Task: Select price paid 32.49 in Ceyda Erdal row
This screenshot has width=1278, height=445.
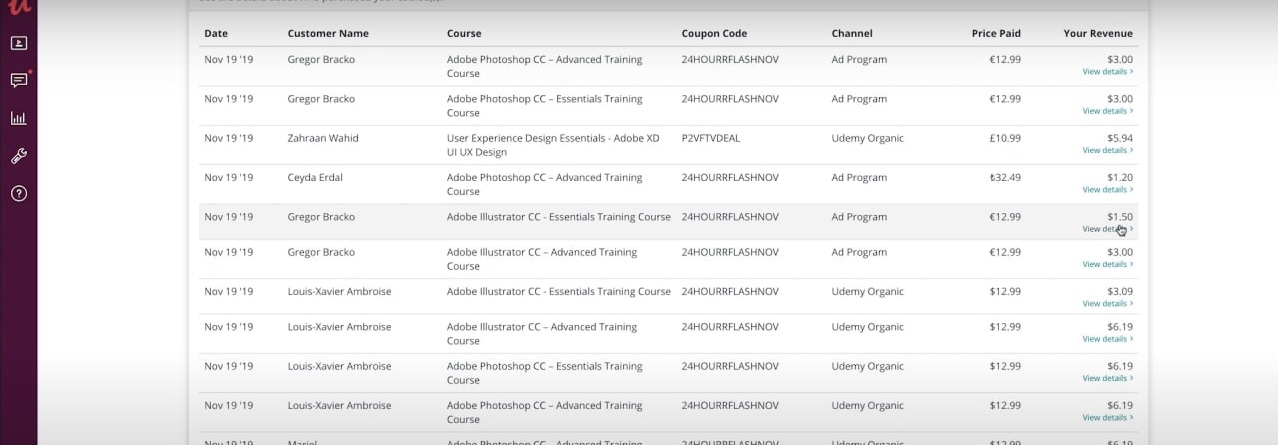Action: coord(1005,177)
